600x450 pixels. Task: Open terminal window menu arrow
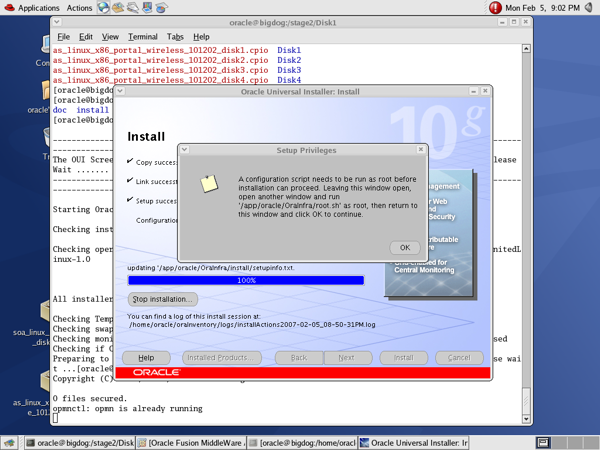57,22
